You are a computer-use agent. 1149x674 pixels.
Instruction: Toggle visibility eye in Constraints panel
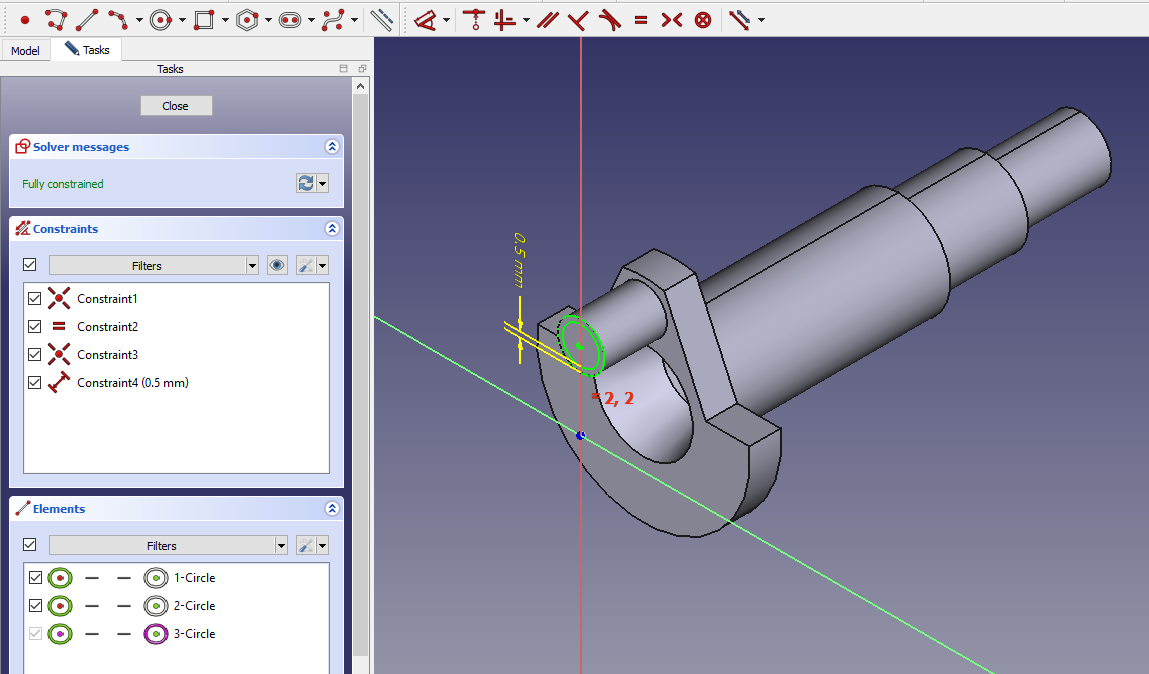tap(278, 265)
